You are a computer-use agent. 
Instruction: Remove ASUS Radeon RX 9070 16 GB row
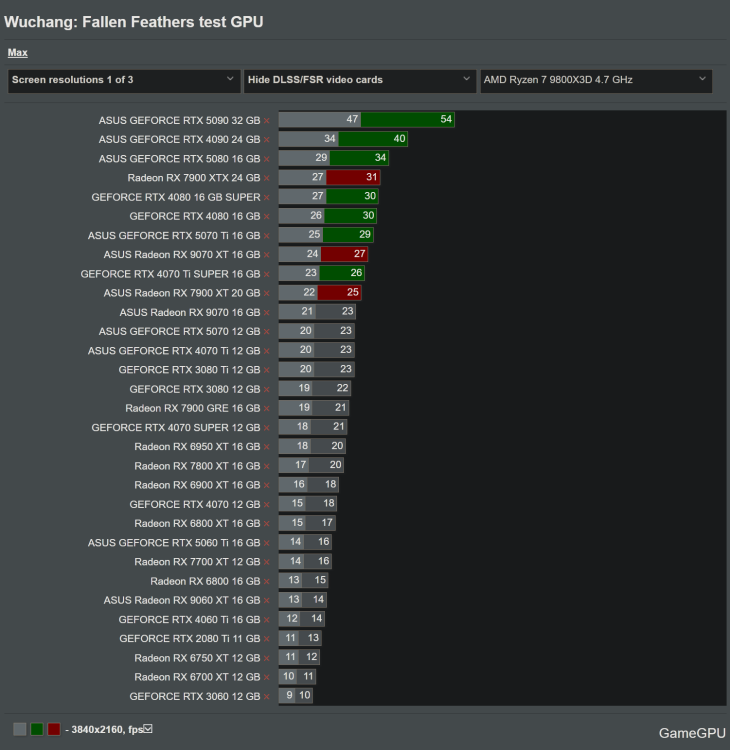(x=266, y=313)
